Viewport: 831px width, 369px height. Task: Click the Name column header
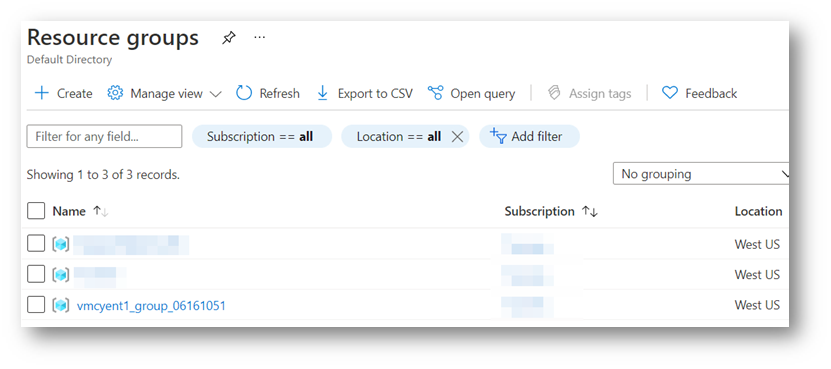pyautogui.click(x=69, y=211)
